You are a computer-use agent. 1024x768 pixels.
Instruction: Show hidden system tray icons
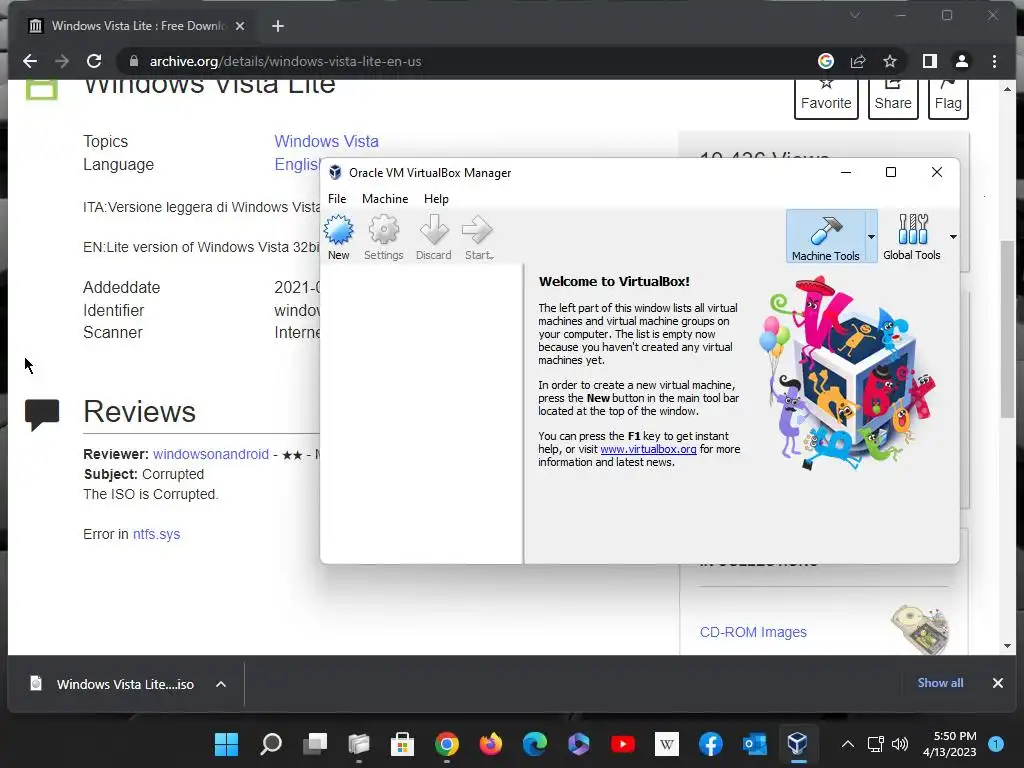[847, 744]
